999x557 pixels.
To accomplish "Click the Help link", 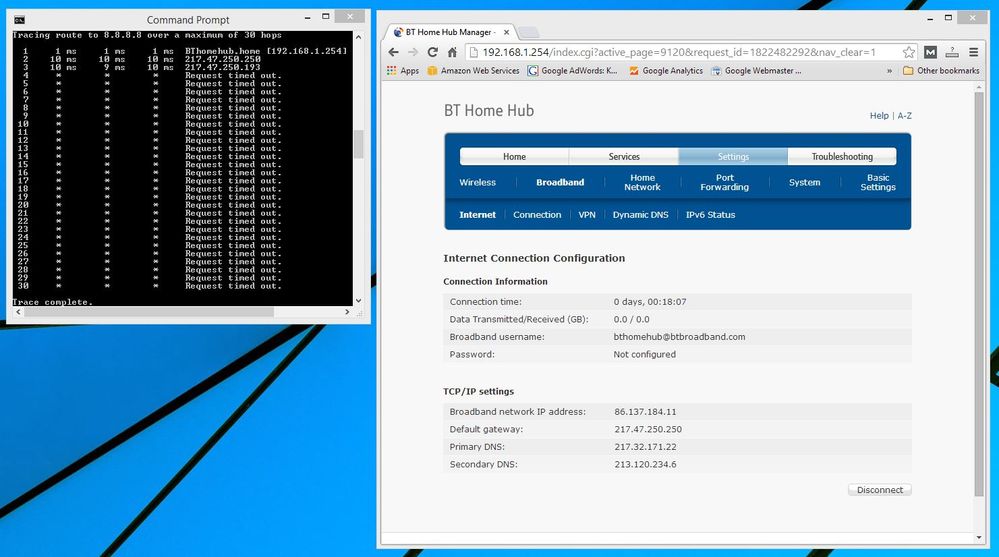I will tap(879, 115).
